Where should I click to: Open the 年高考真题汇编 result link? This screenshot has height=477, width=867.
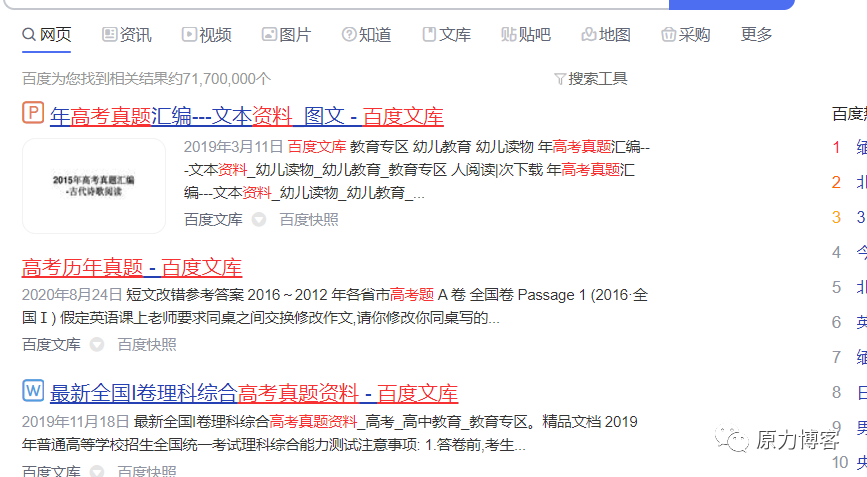247,117
